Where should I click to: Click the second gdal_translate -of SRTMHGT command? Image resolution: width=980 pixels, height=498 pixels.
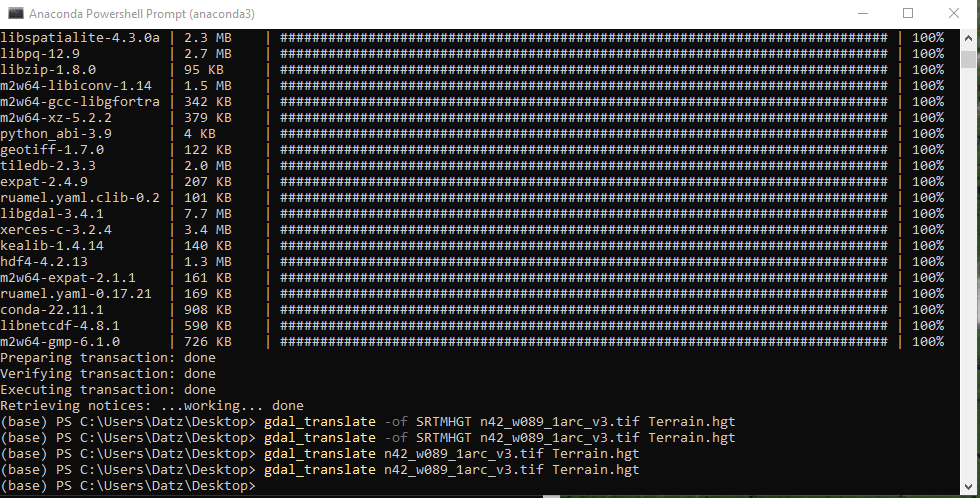(x=499, y=438)
